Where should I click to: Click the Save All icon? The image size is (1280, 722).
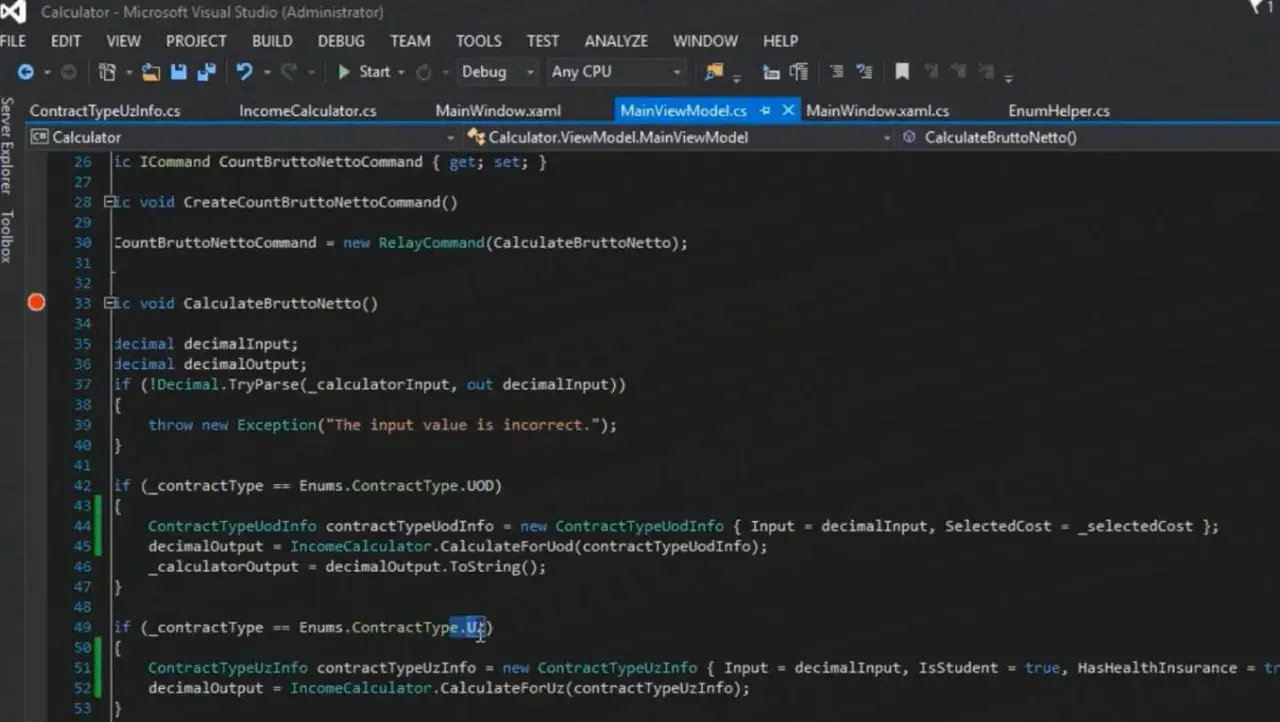coord(207,72)
